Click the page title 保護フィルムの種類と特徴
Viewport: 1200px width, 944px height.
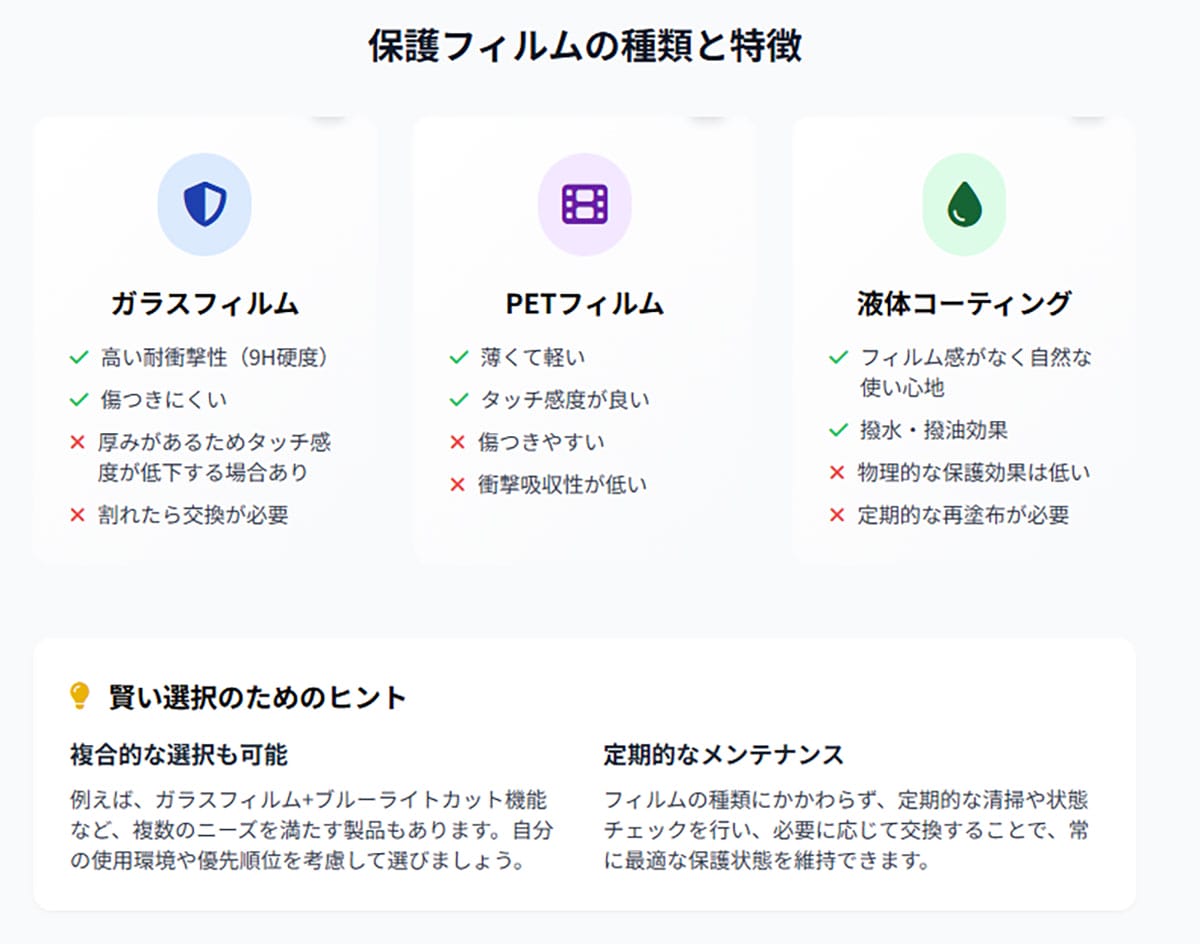[x=585, y=47]
